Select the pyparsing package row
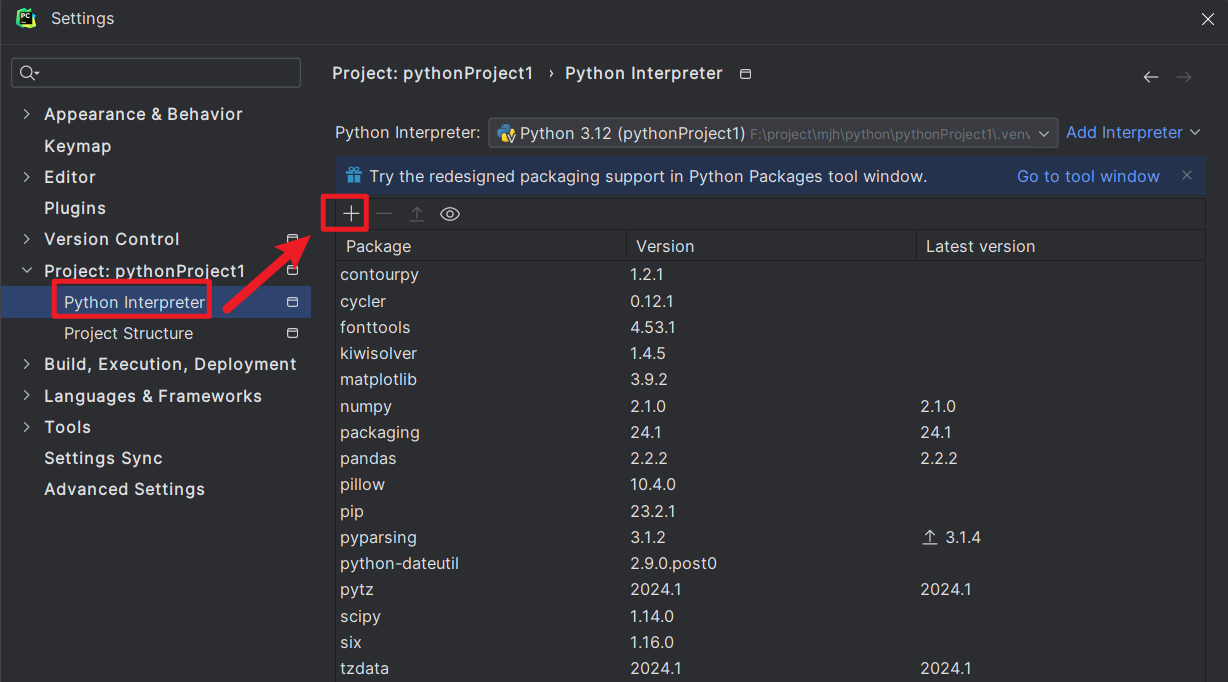This screenshot has width=1228, height=682. (x=770, y=537)
